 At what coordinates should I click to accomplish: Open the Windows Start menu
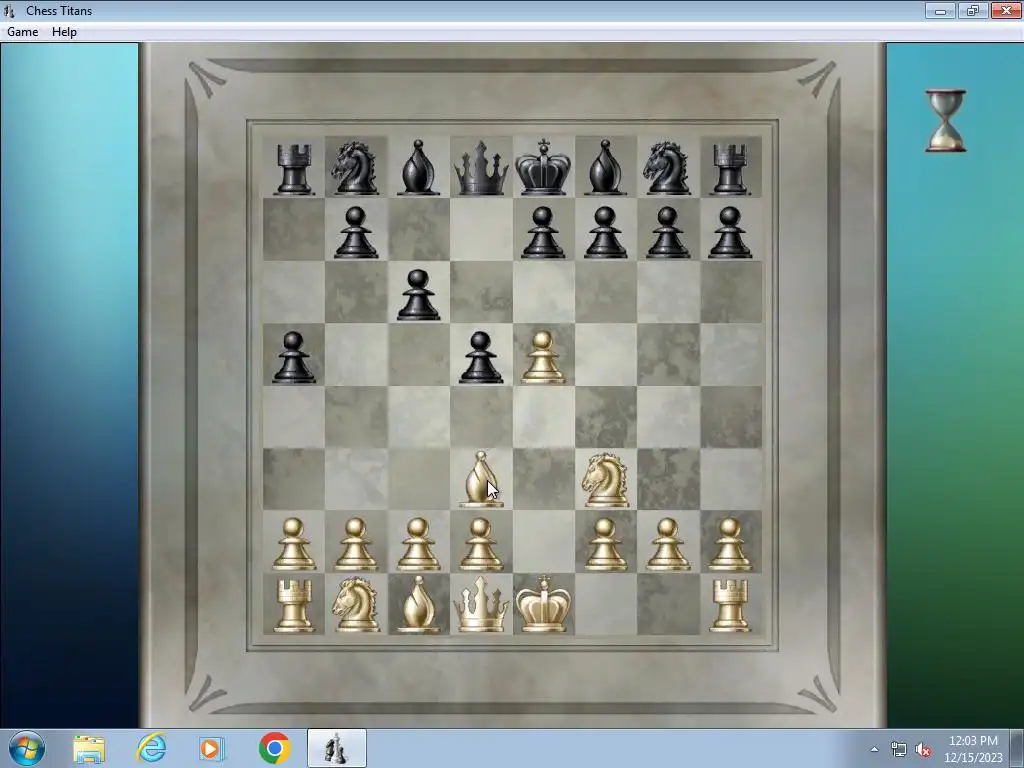point(27,748)
